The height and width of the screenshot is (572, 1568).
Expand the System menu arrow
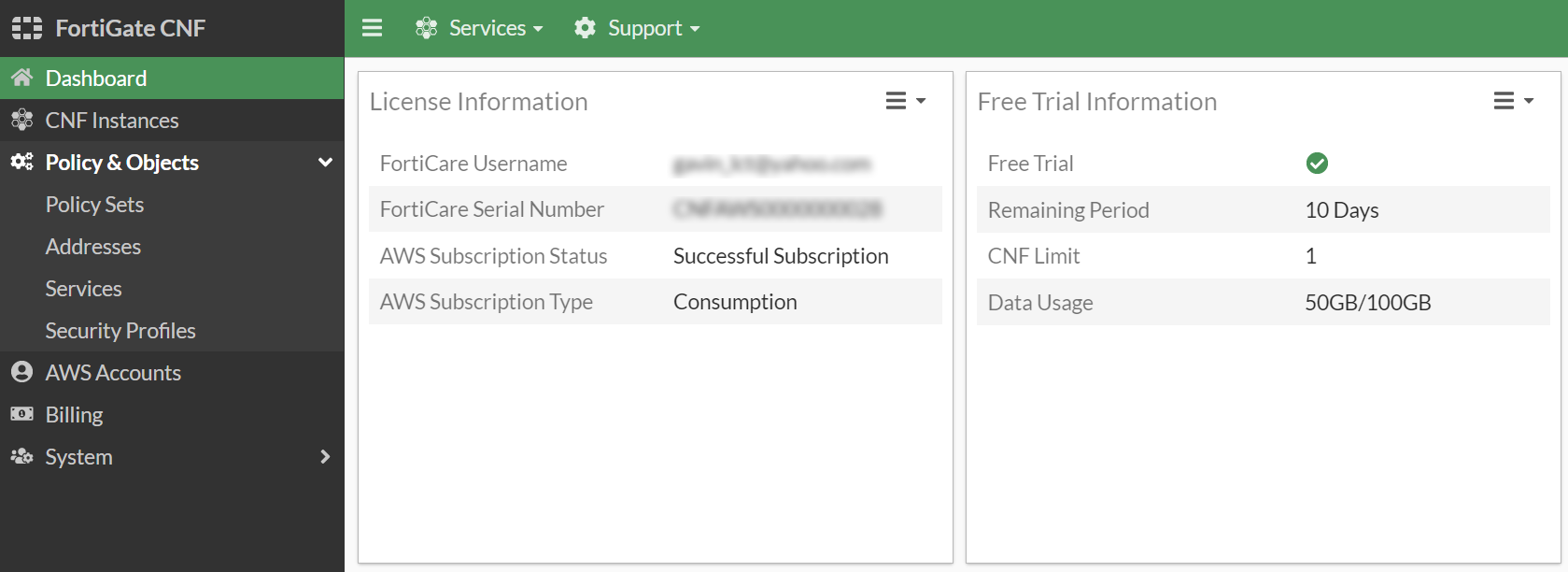pyautogui.click(x=325, y=456)
